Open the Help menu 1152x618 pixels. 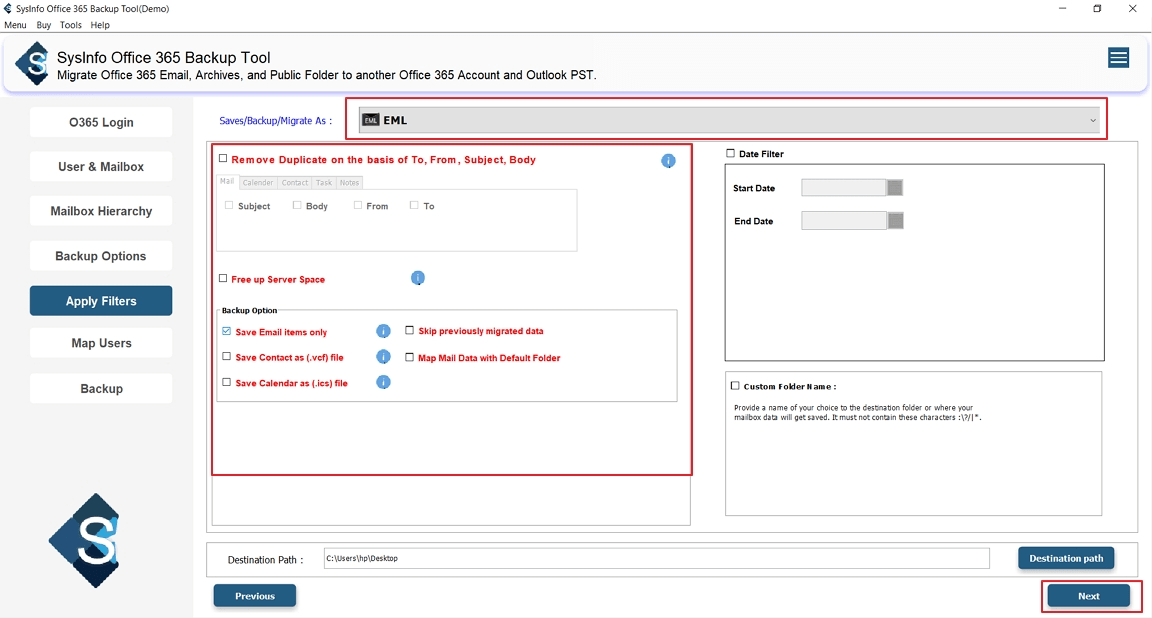[x=100, y=25]
